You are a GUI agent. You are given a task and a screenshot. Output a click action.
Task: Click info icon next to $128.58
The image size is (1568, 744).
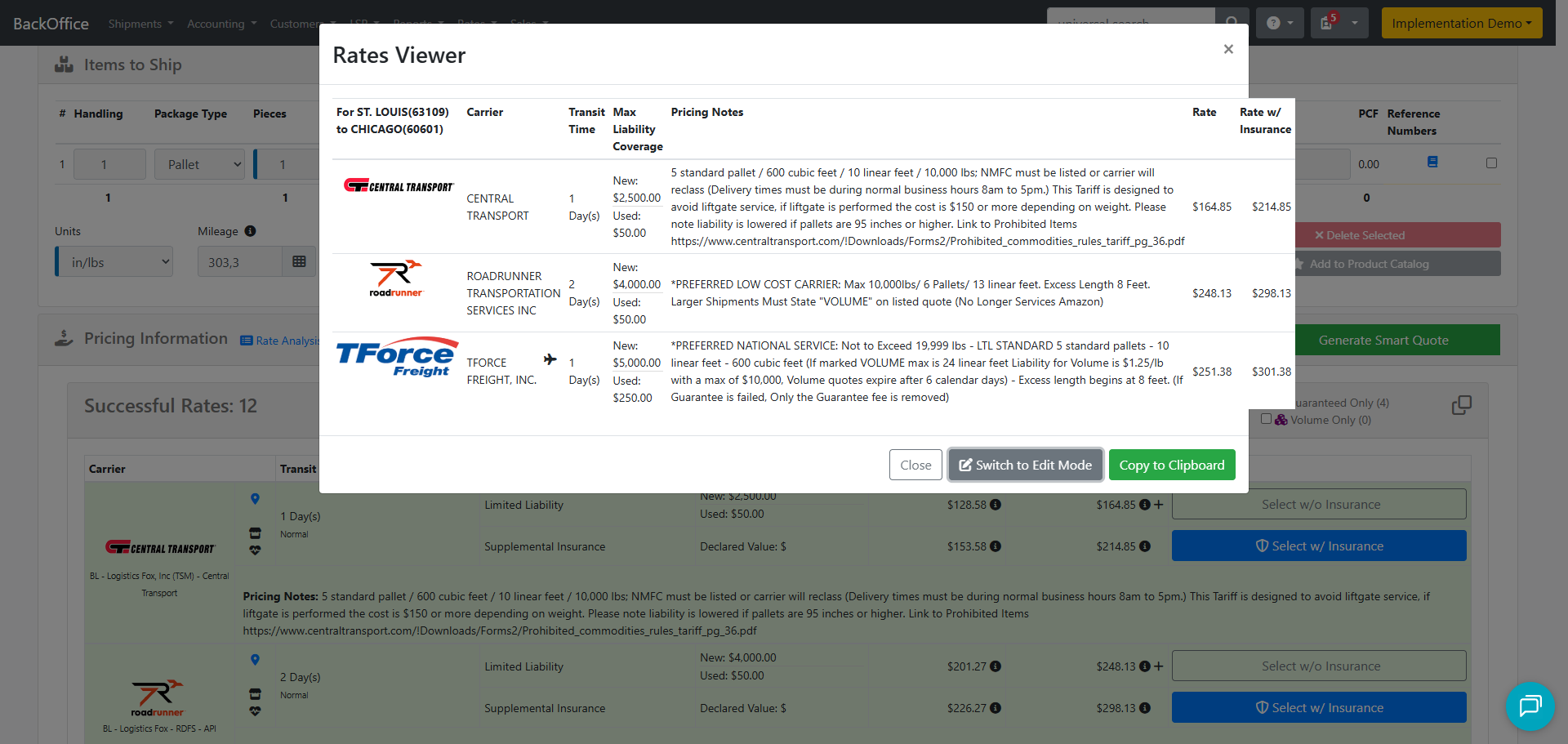pyautogui.click(x=996, y=505)
